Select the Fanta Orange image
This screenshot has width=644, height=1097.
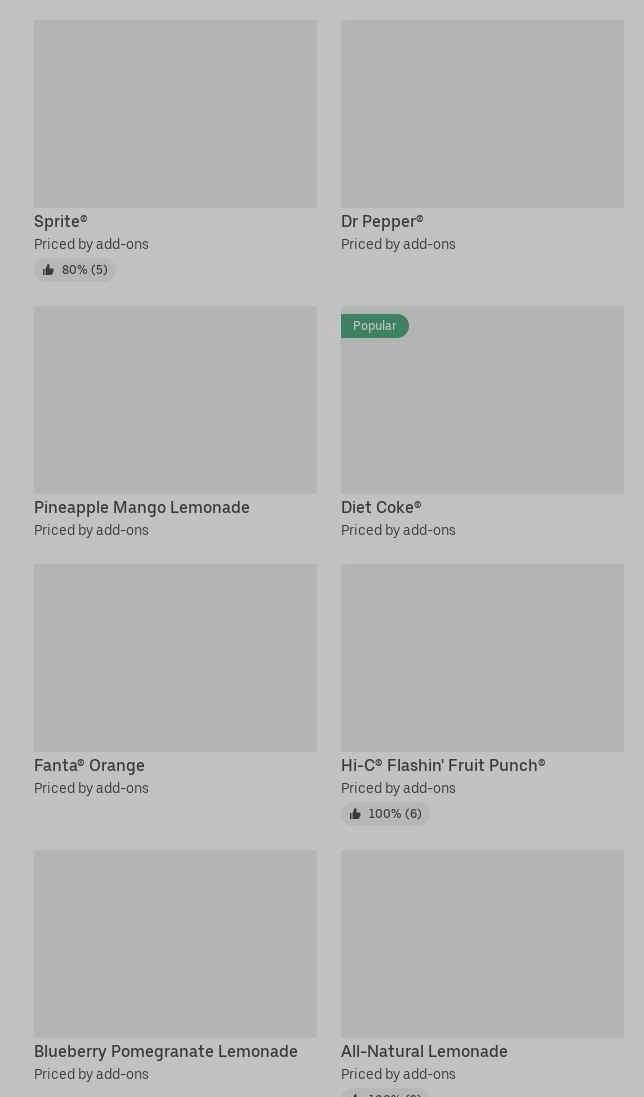pos(175,658)
